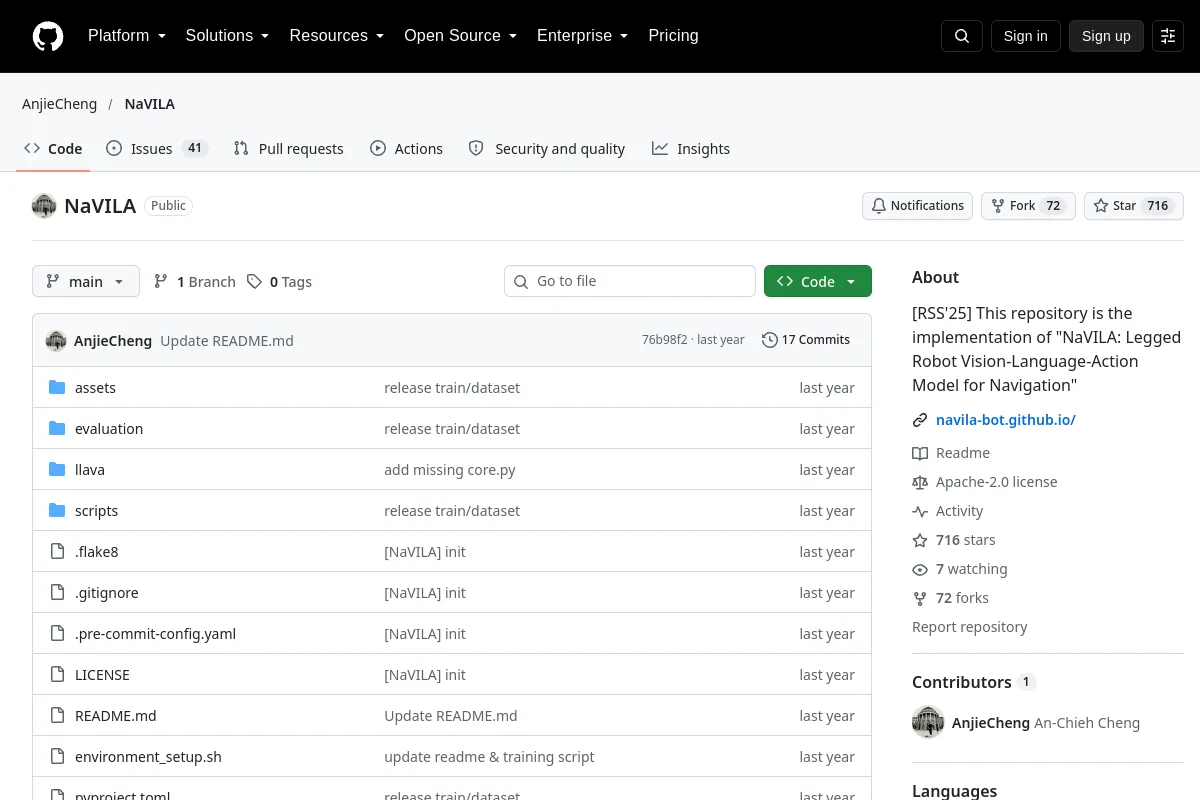Open commit hash 76b98f2
This screenshot has height=800, width=1200.
665,340
